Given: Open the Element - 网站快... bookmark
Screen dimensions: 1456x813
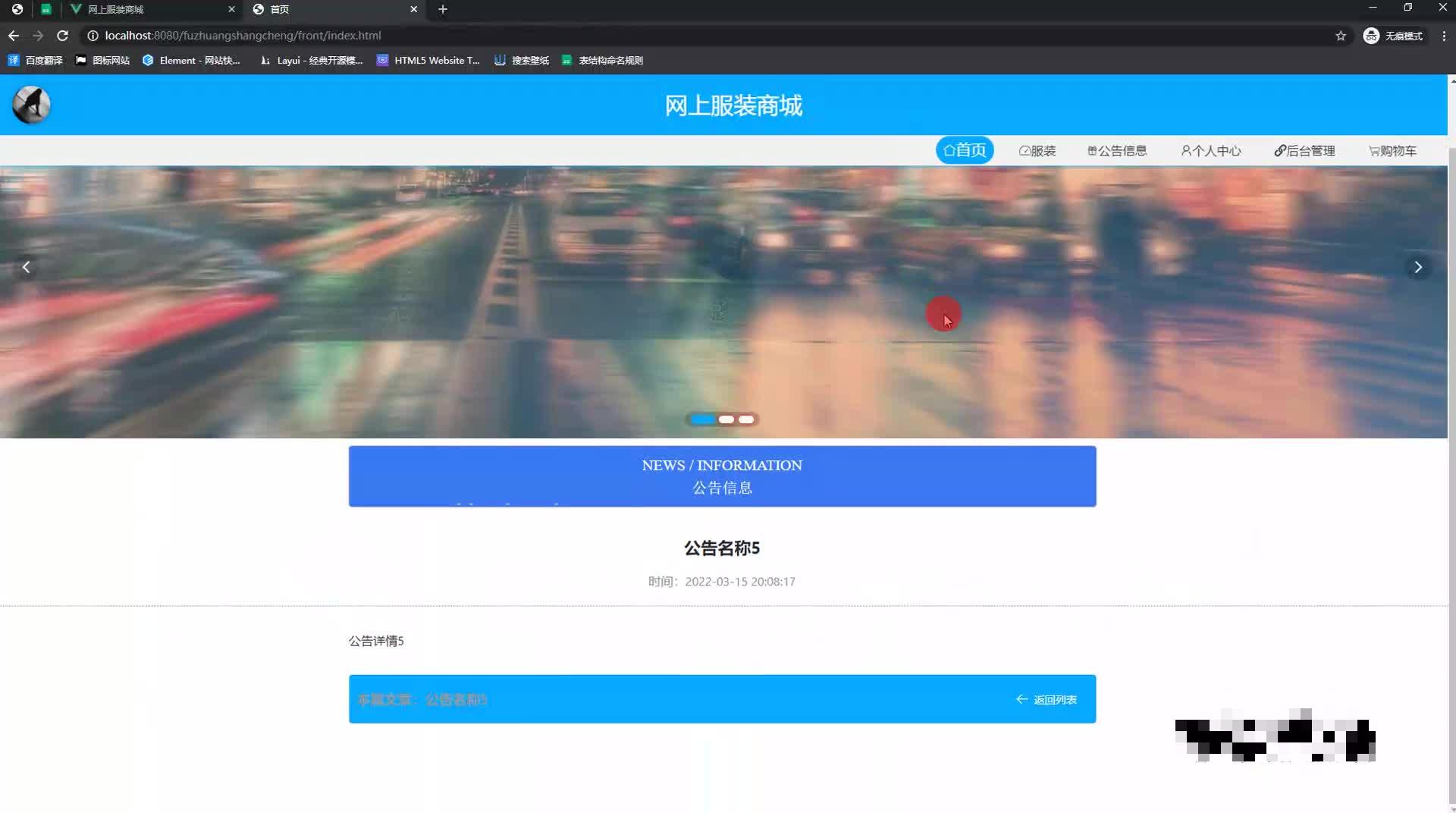Looking at the screenshot, I should click(191, 60).
